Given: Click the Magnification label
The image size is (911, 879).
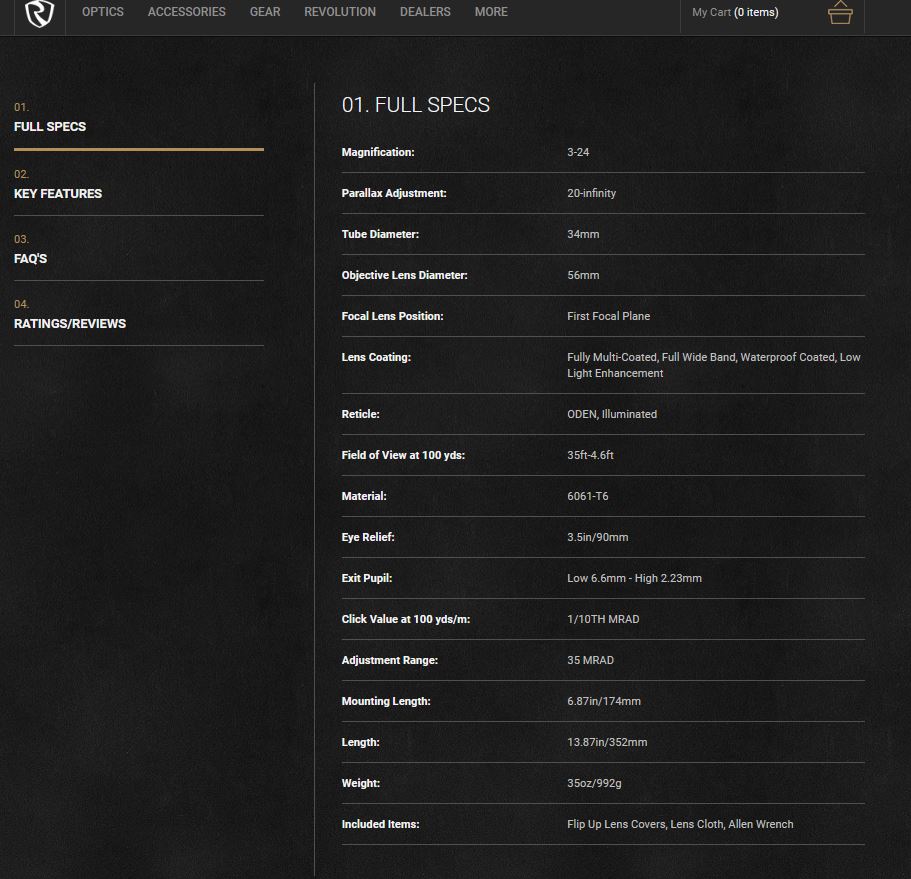Looking at the screenshot, I should (378, 152).
